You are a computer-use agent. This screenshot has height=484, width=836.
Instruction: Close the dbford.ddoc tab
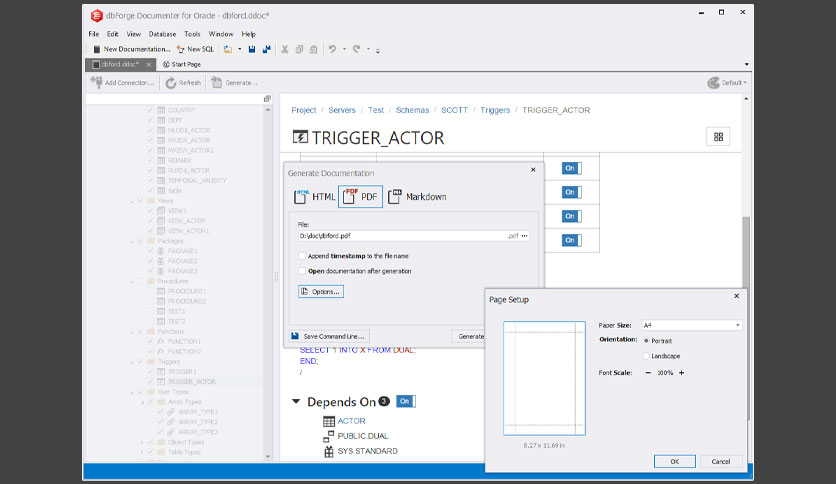(x=149, y=64)
